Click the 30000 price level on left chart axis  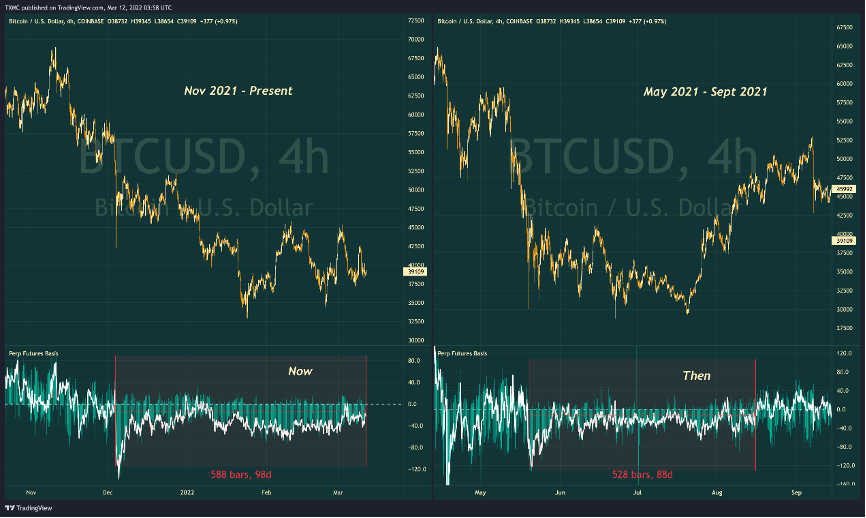point(416,341)
